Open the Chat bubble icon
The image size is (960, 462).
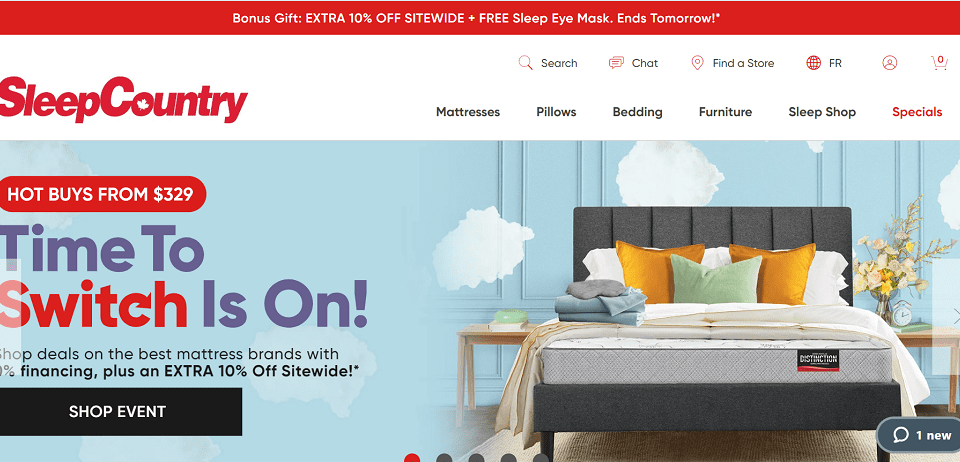tap(616, 63)
